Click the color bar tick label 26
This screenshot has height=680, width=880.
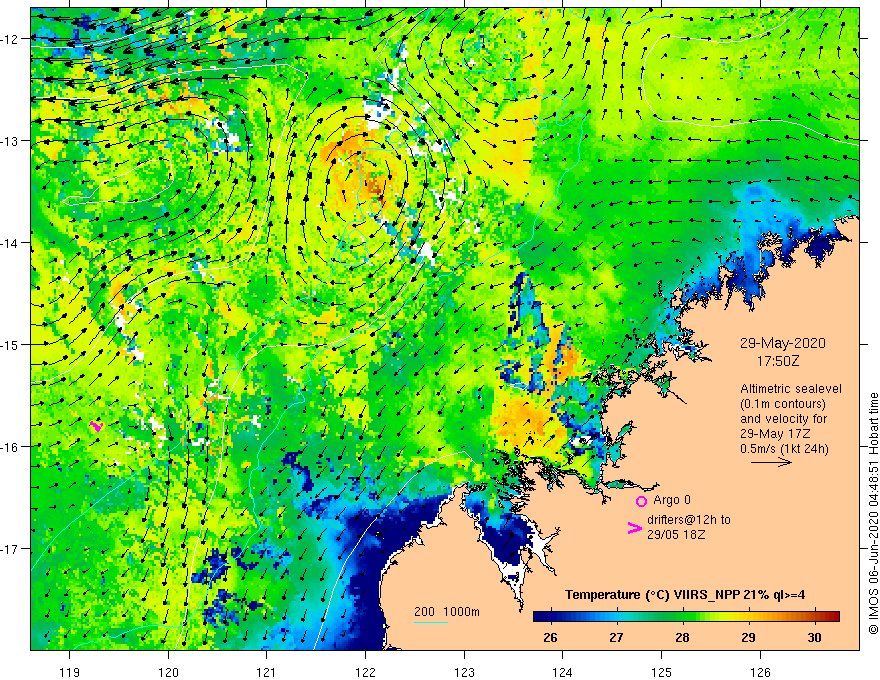(x=550, y=637)
